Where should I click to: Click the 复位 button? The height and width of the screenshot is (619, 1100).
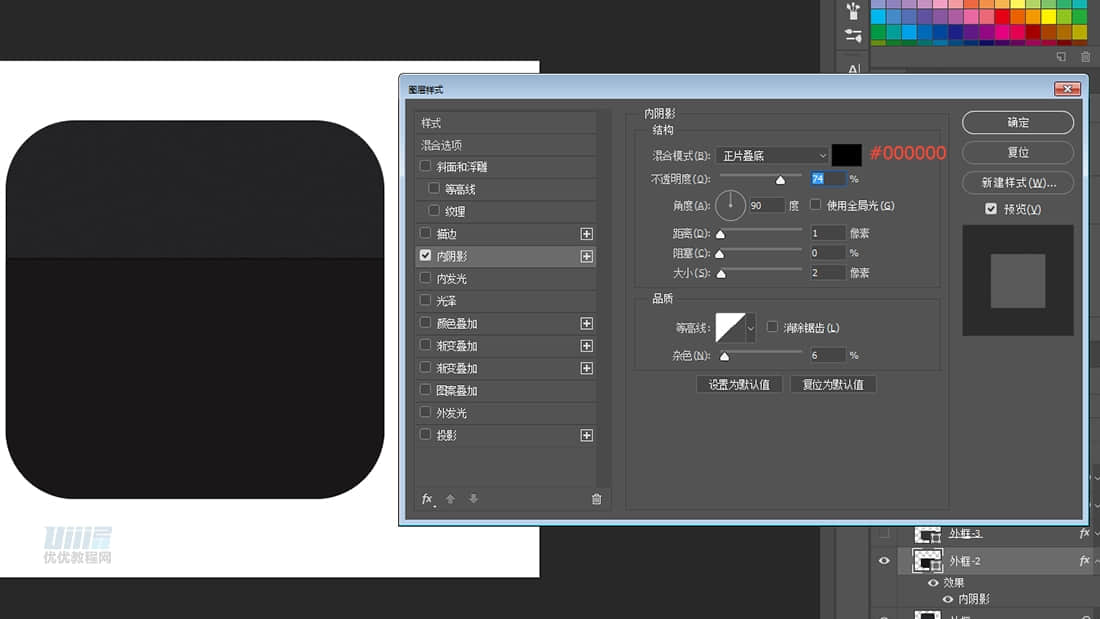click(1018, 153)
